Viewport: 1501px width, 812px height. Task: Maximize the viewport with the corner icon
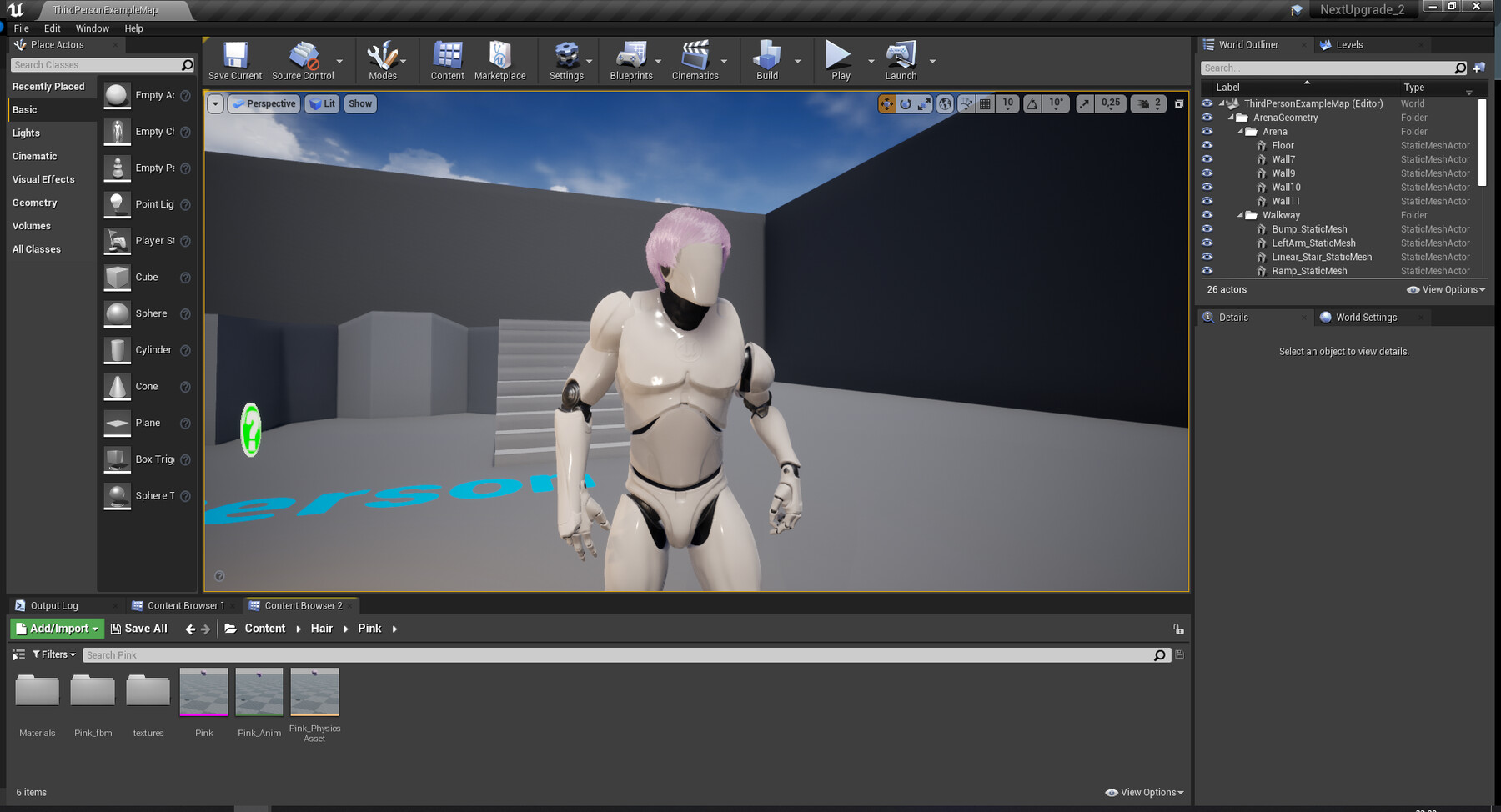(1179, 104)
